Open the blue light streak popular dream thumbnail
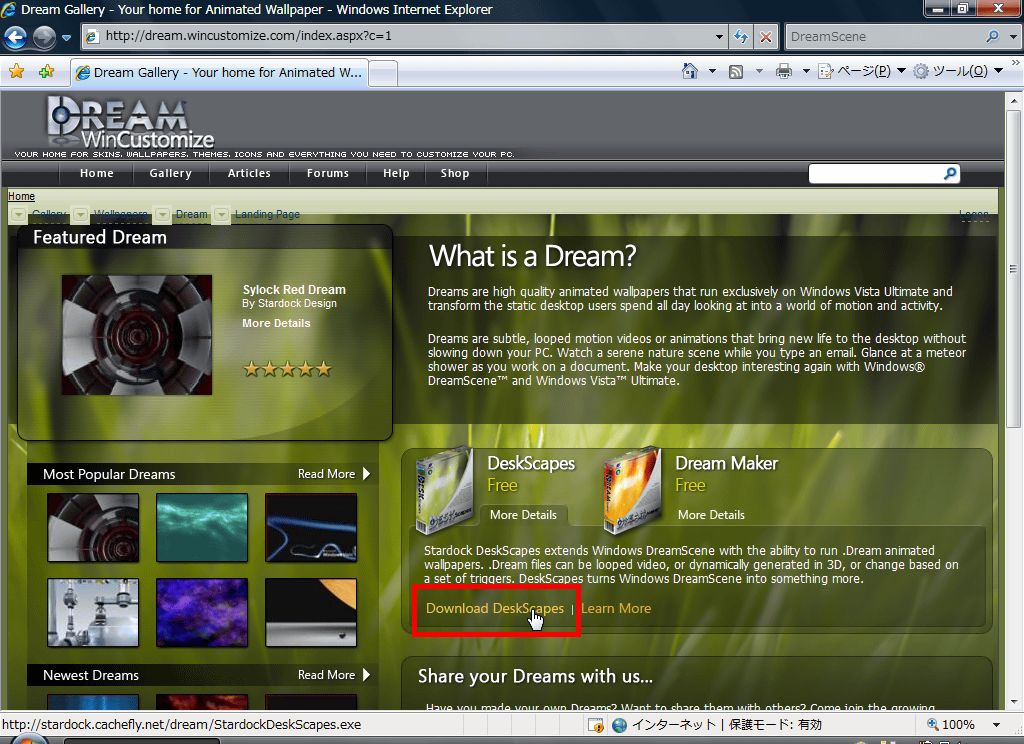 pyautogui.click(x=311, y=527)
